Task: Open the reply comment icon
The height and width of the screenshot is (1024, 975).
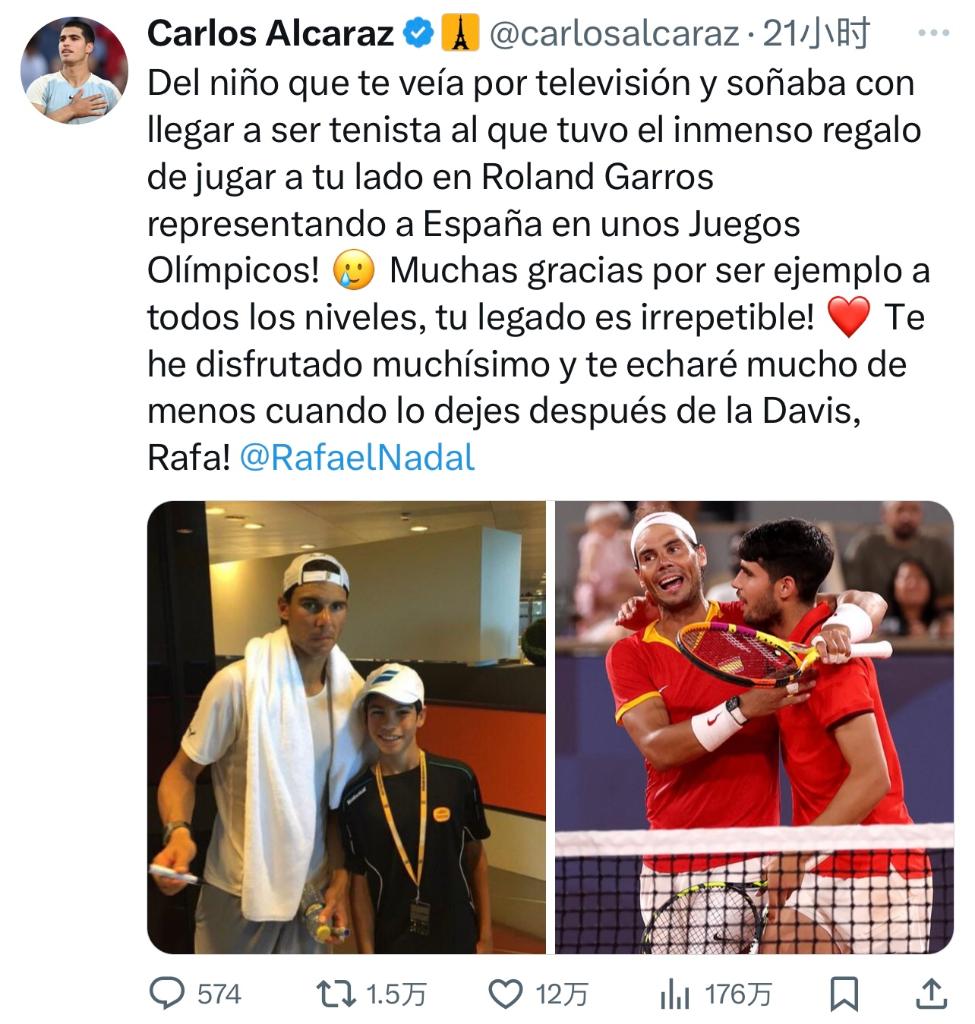Action: coord(167,994)
